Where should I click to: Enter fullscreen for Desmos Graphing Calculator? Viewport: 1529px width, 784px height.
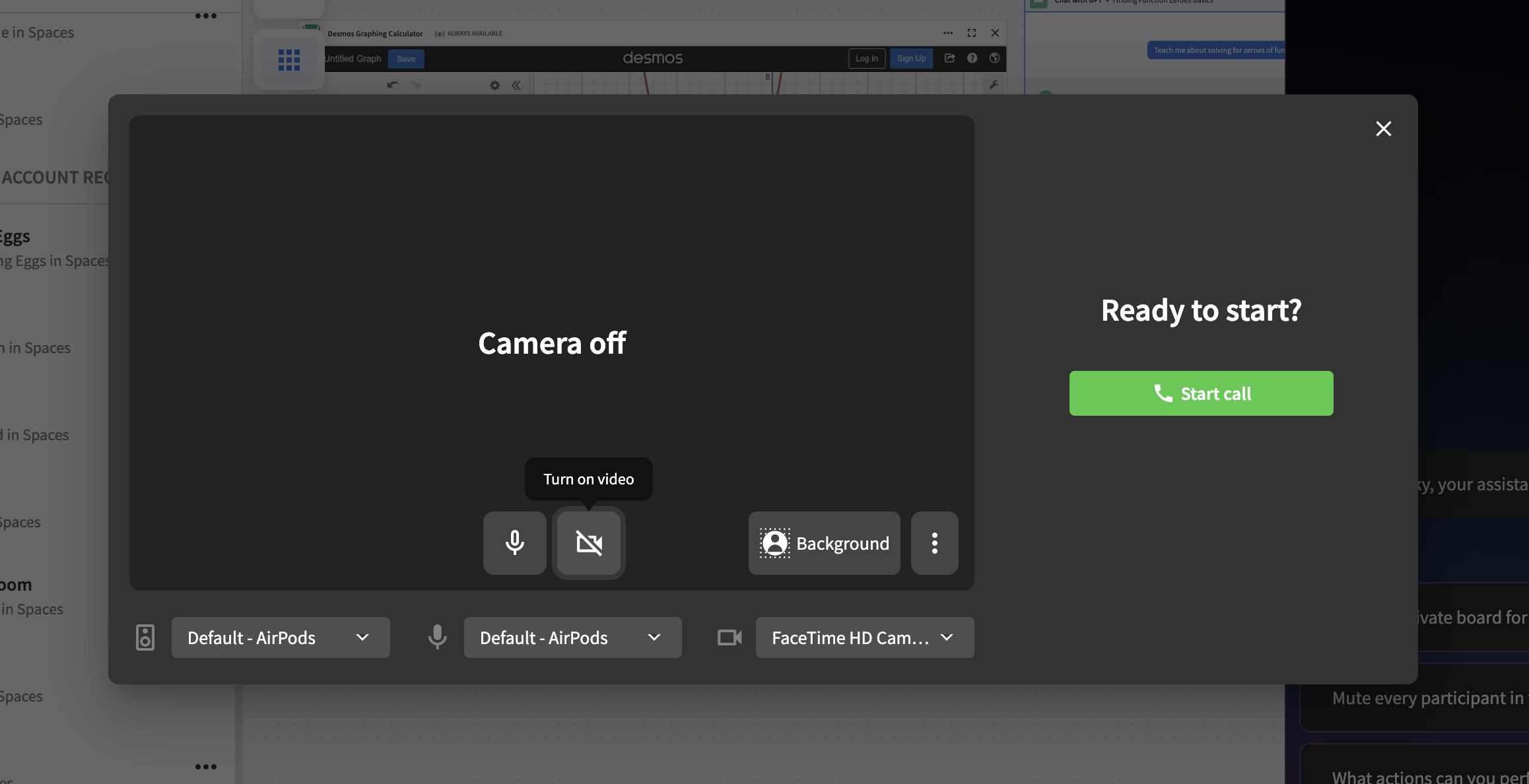pos(971,33)
